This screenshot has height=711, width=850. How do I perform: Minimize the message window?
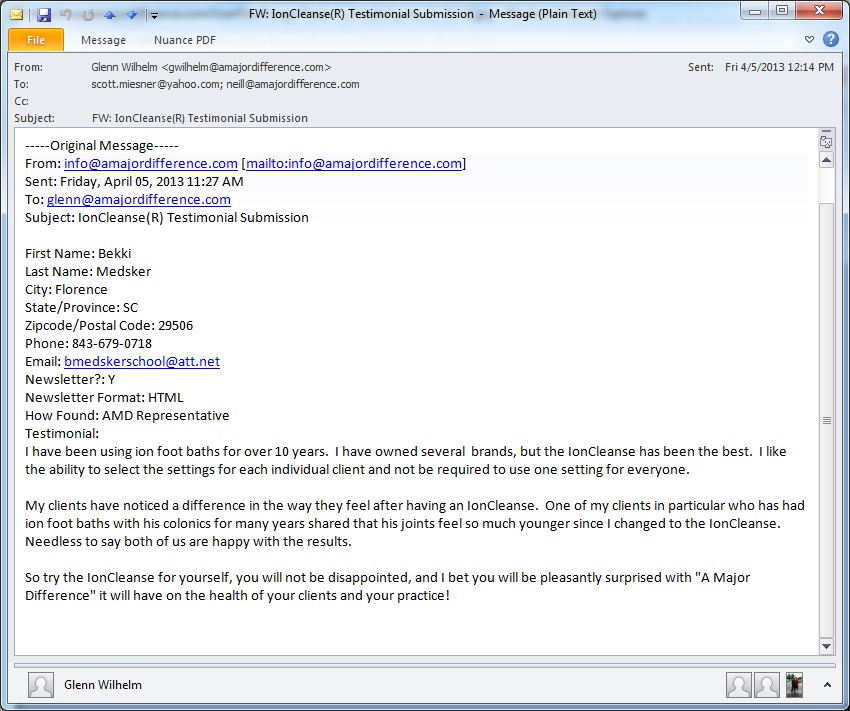click(x=755, y=11)
